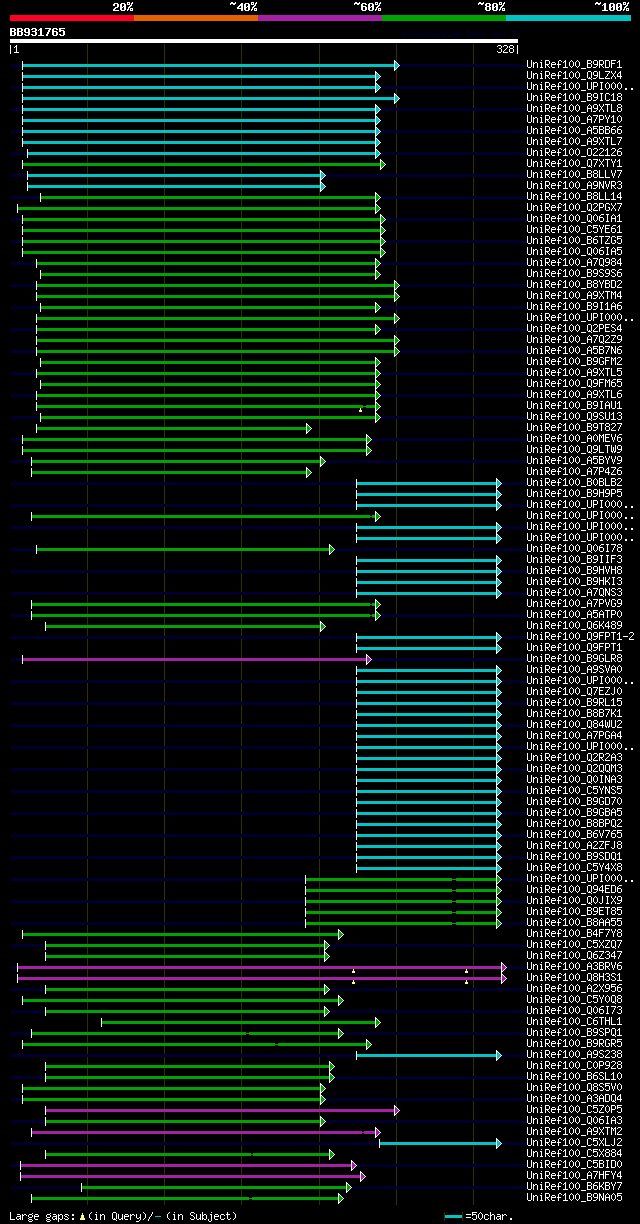640x1224 pixels.
Task: Click the purple alignment bar for A3BRV6
Action: pos(262,967)
